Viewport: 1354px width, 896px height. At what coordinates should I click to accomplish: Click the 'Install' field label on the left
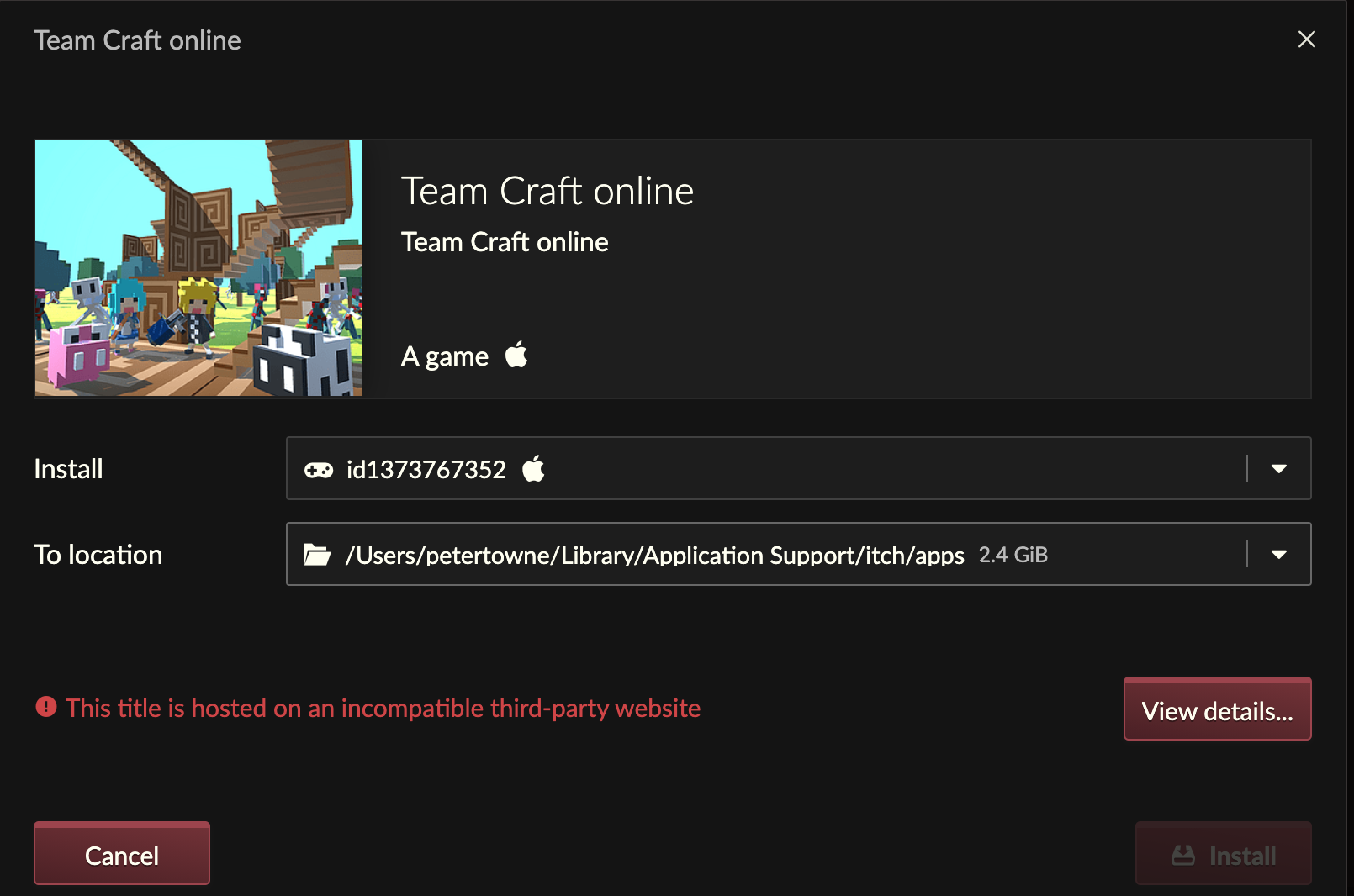point(68,469)
